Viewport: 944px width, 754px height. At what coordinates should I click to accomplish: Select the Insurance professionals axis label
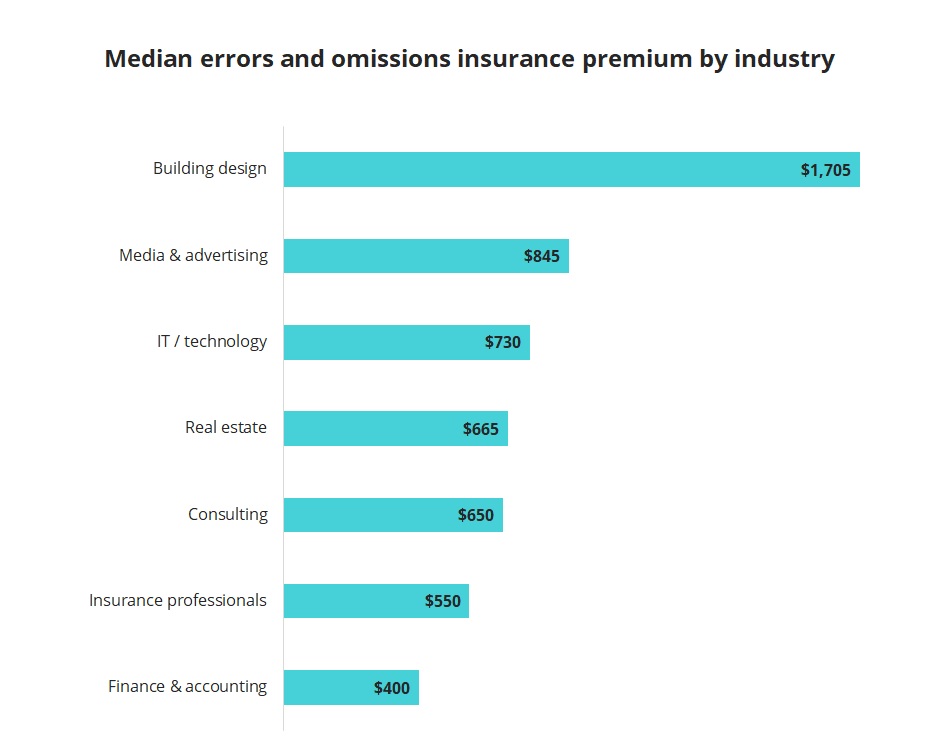click(x=178, y=600)
